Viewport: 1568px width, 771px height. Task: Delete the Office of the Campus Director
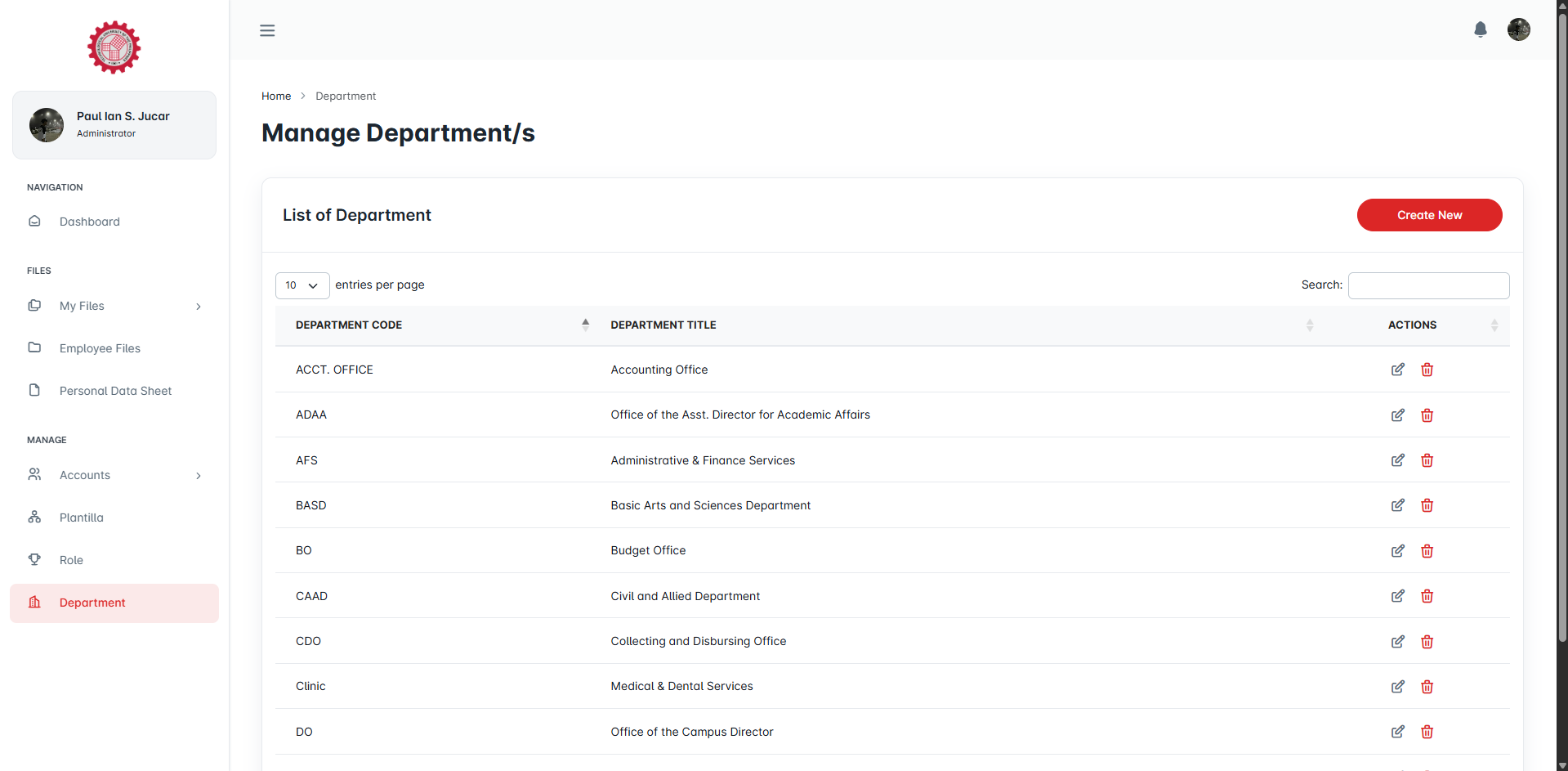pyautogui.click(x=1427, y=732)
